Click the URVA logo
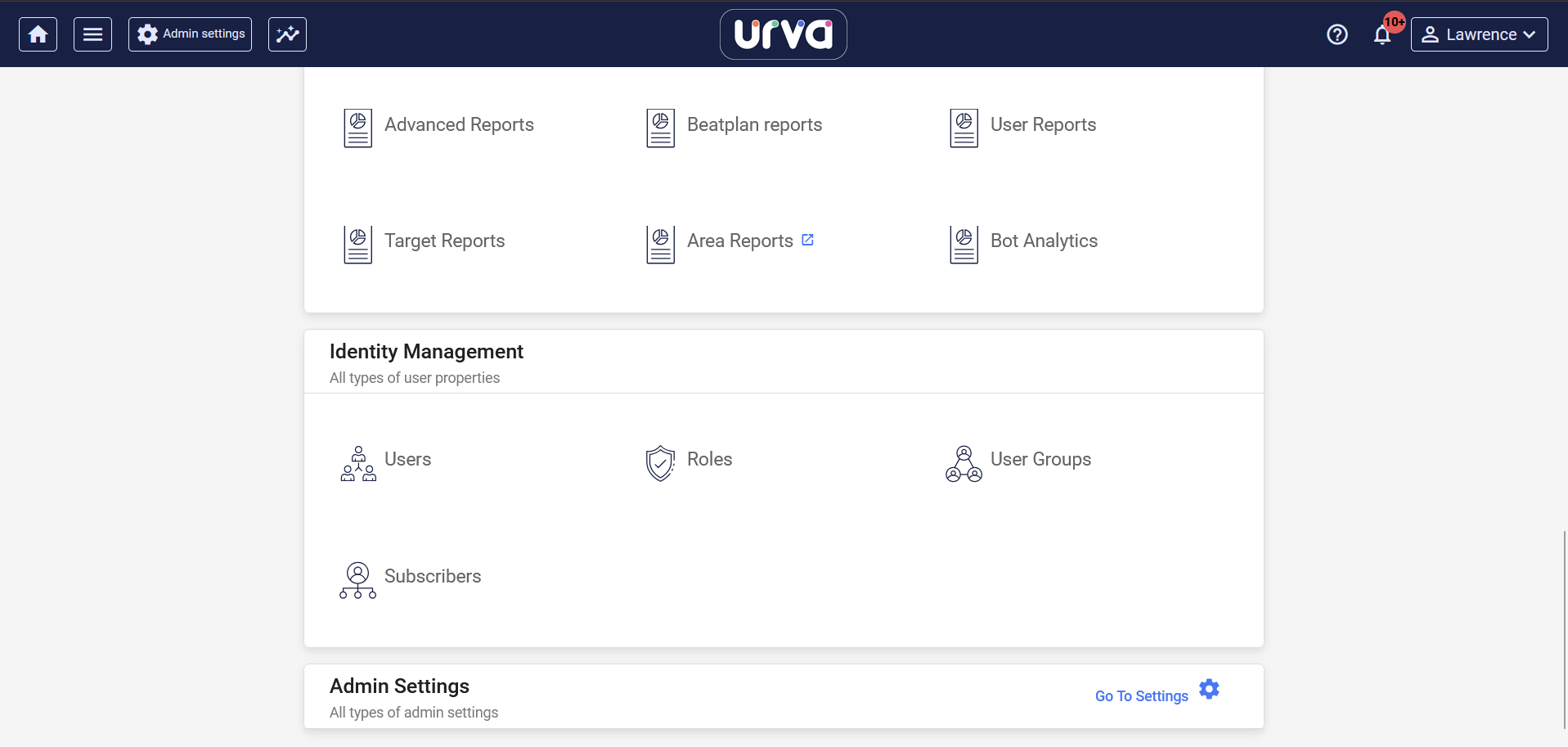Screen dimensions: 1568x747 click(x=783, y=34)
